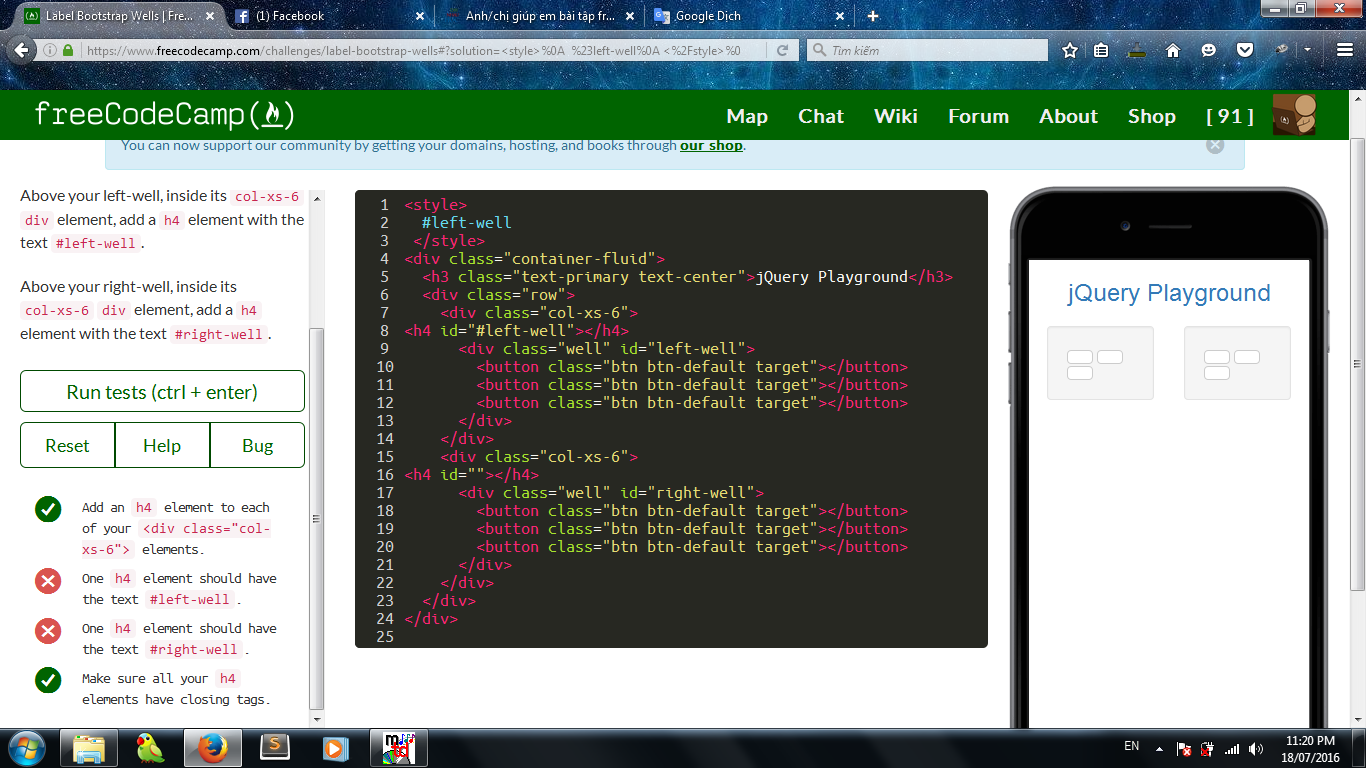Open the Firefox home page icon

point(1173,50)
